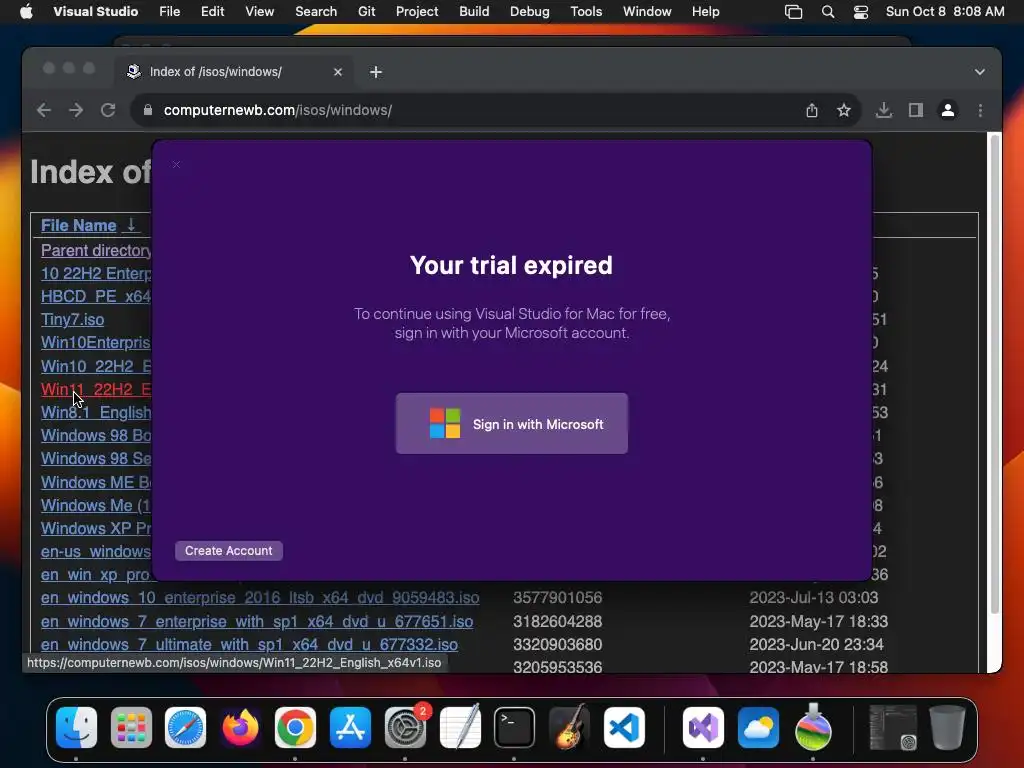Click the date and time display

click(944, 12)
